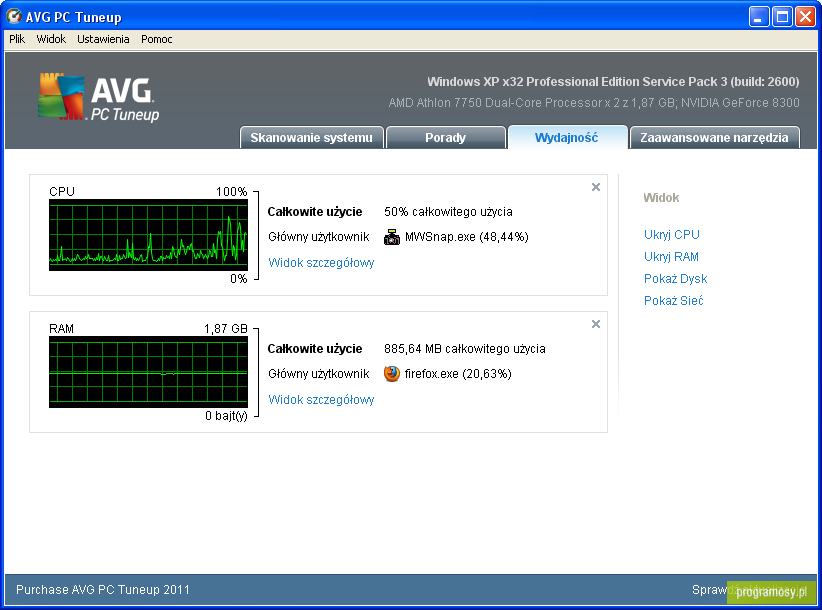This screenshot has height=610, width=822.
Task: Select the Wydajność tab
Action: pyautogui.click(x=567, y=137)
